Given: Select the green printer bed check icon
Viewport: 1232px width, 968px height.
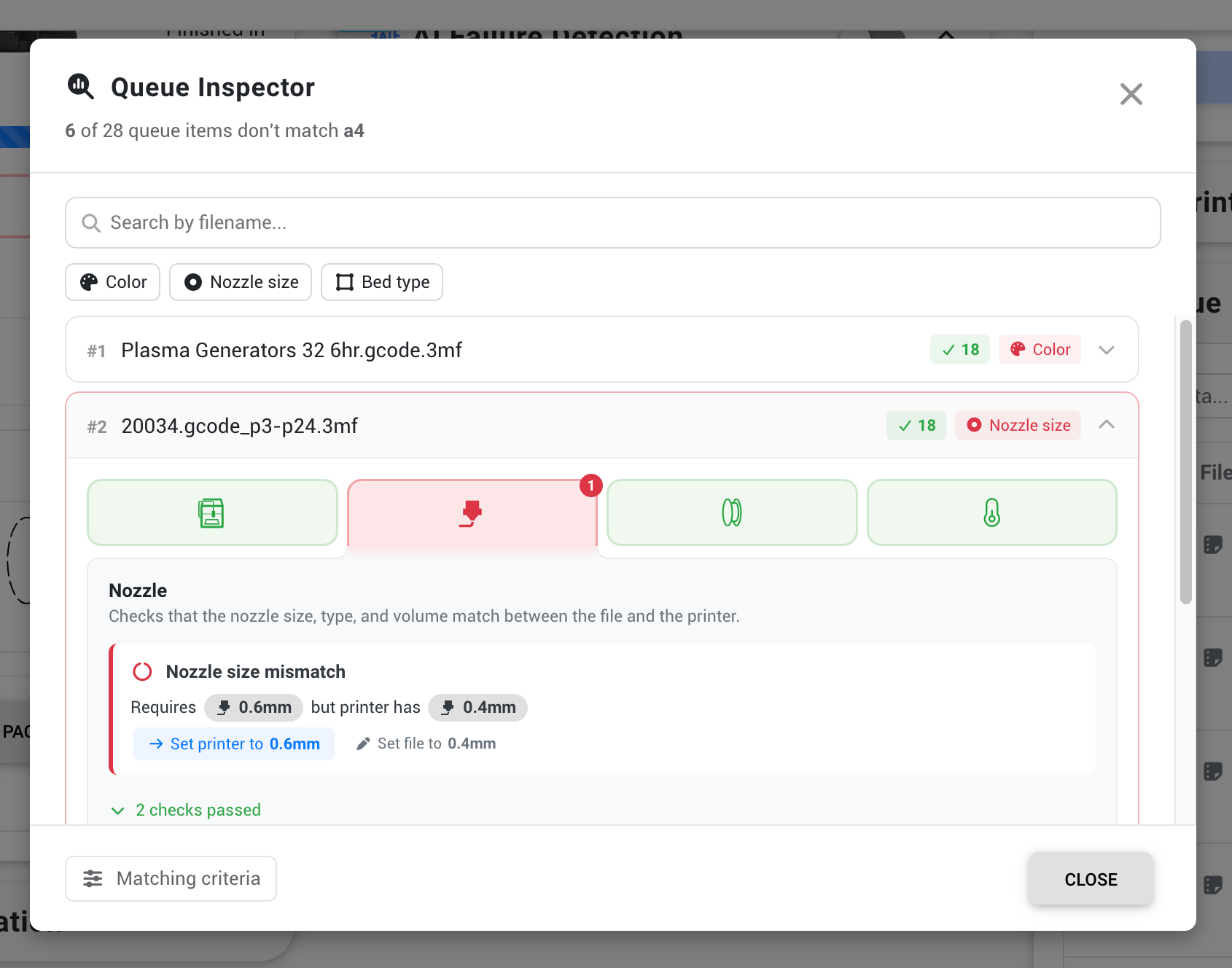Looking at the screenshot, I should (x=211, y=512).
